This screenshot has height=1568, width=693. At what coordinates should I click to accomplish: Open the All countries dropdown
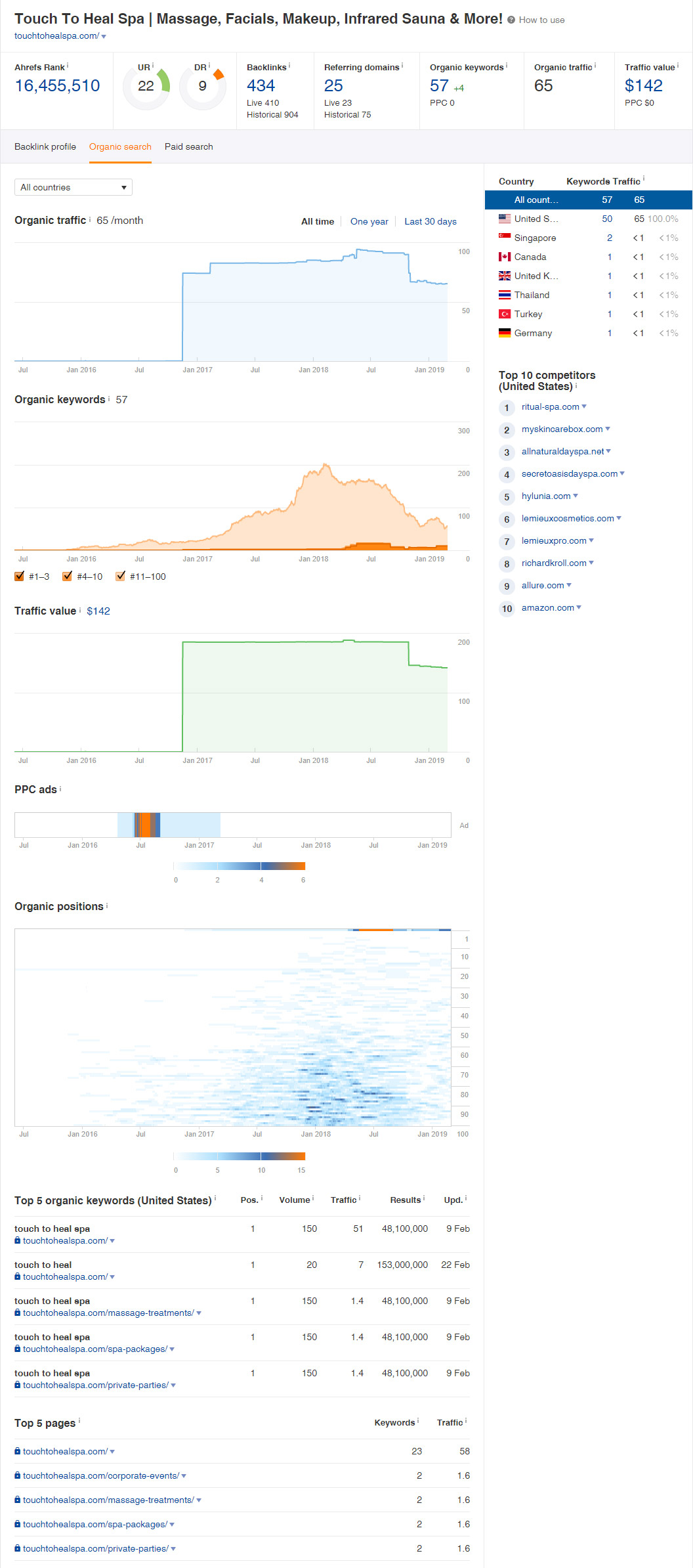pyautogui.click(x=73, y=187)
